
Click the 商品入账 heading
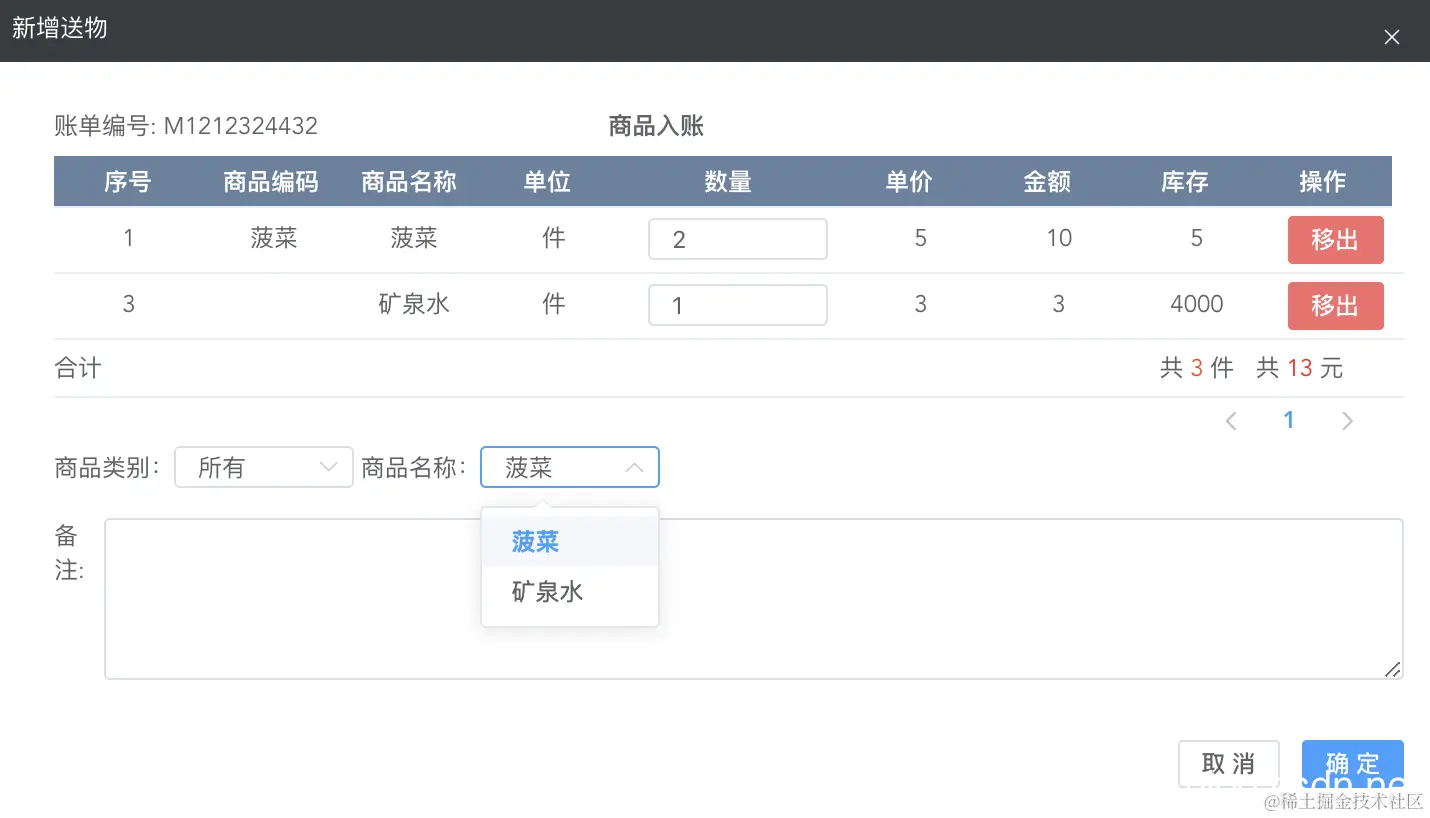coord(655,126)
